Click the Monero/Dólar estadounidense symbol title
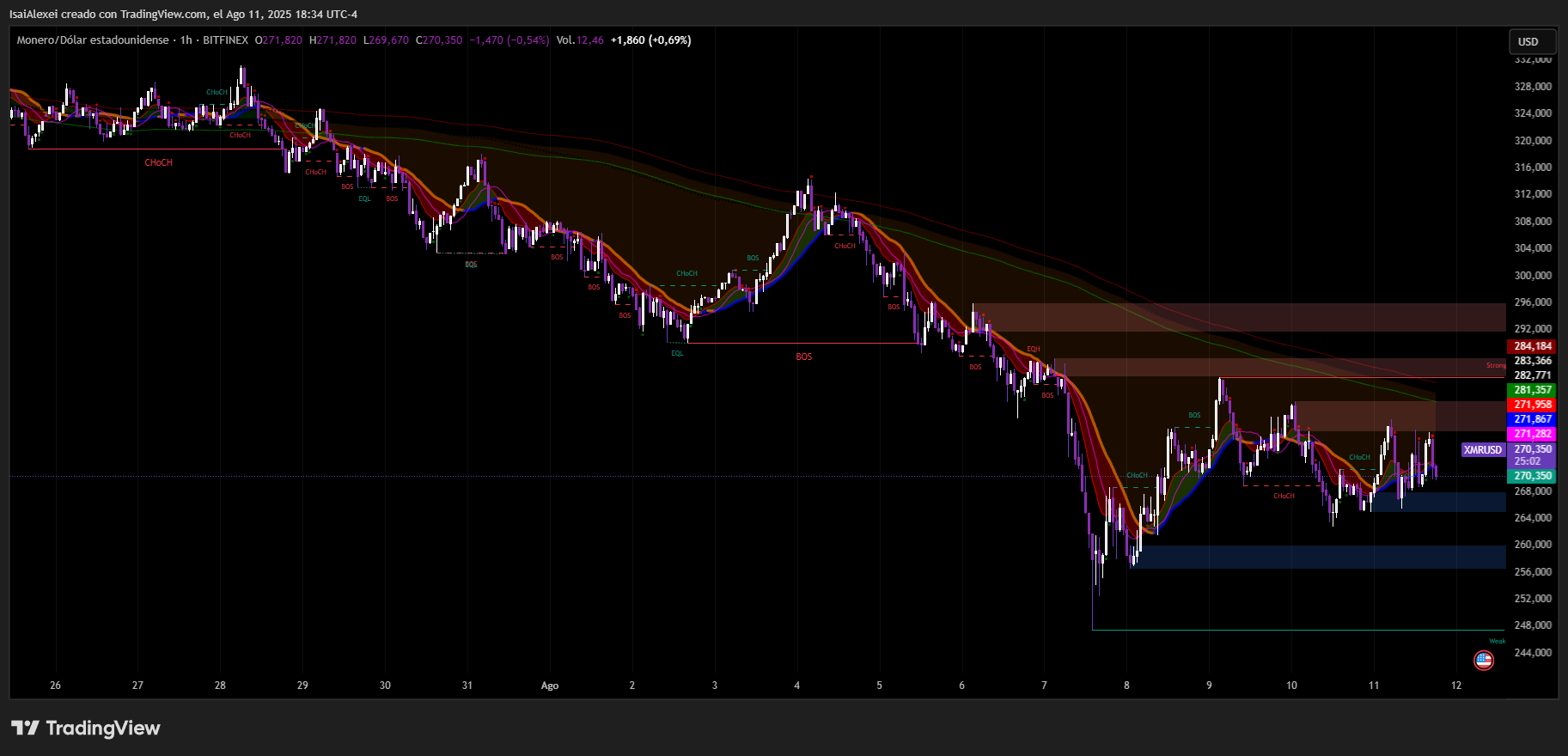Screen dimensions: 1568x756 pyautogui.click(x=93, y=40)
